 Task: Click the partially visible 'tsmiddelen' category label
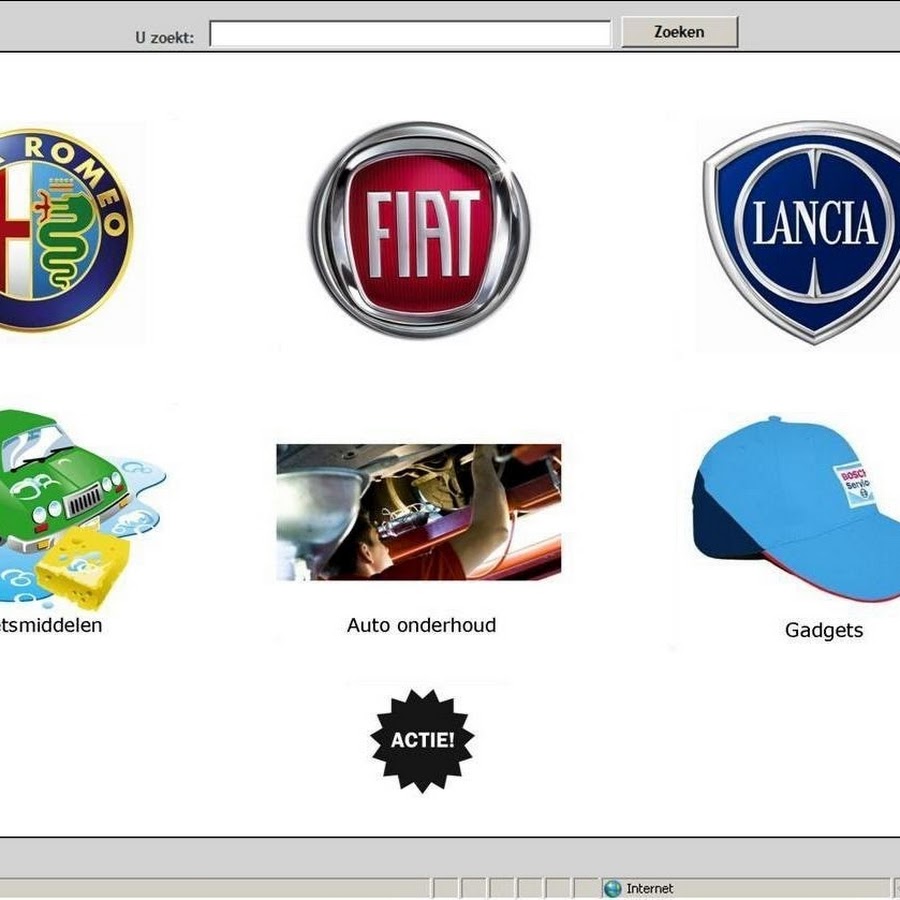[x=52, y=625]
